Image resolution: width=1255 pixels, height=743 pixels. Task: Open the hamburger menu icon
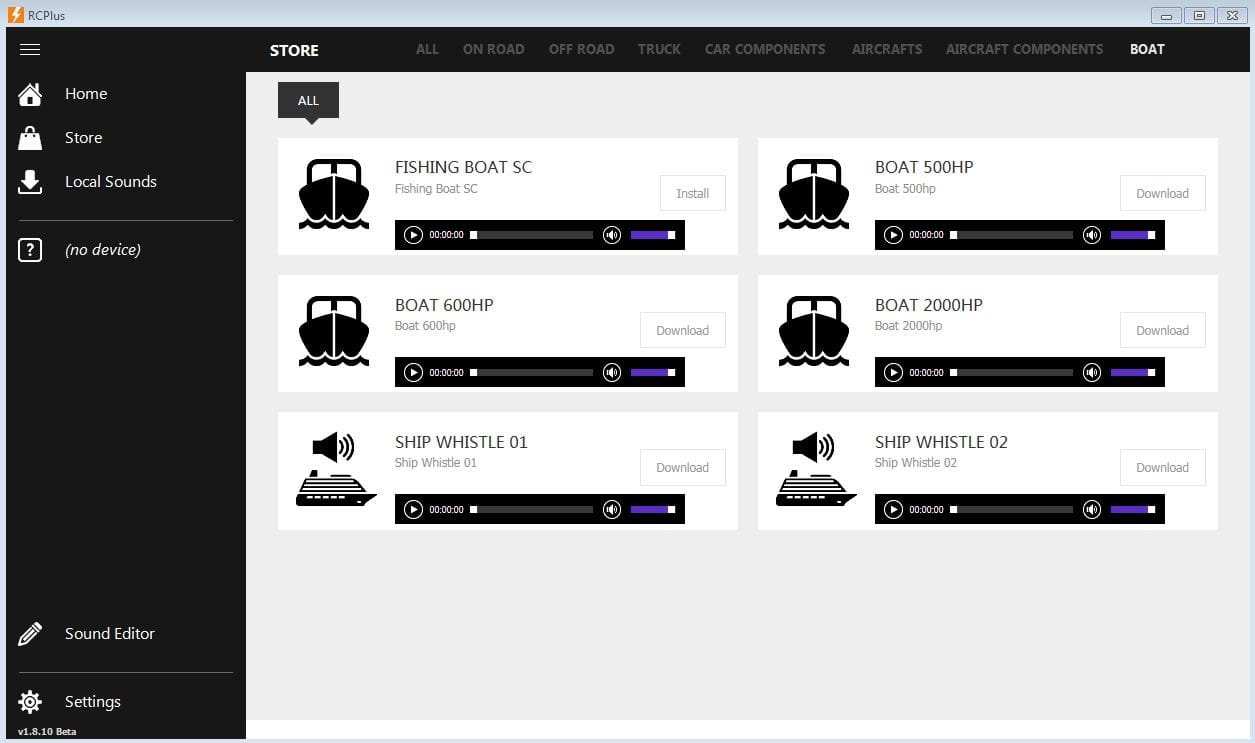coord(30,50)
